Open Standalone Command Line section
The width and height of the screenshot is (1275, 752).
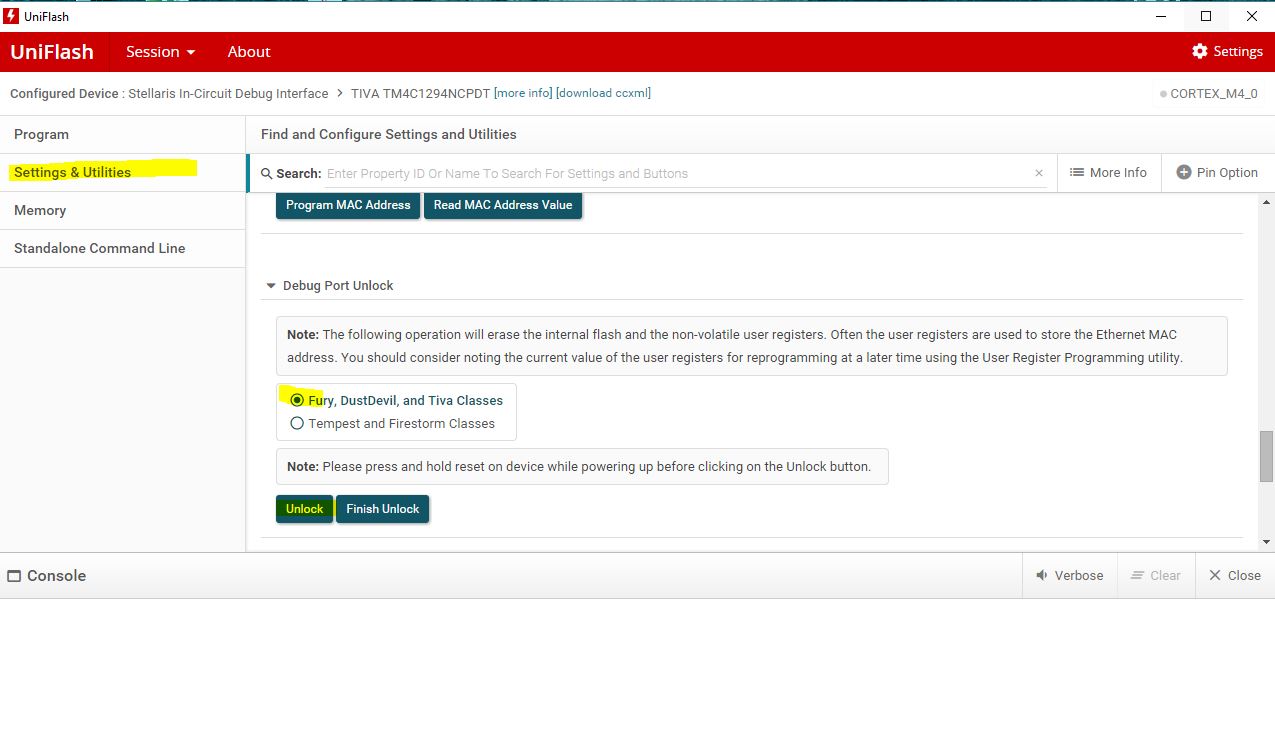point(123,248)
